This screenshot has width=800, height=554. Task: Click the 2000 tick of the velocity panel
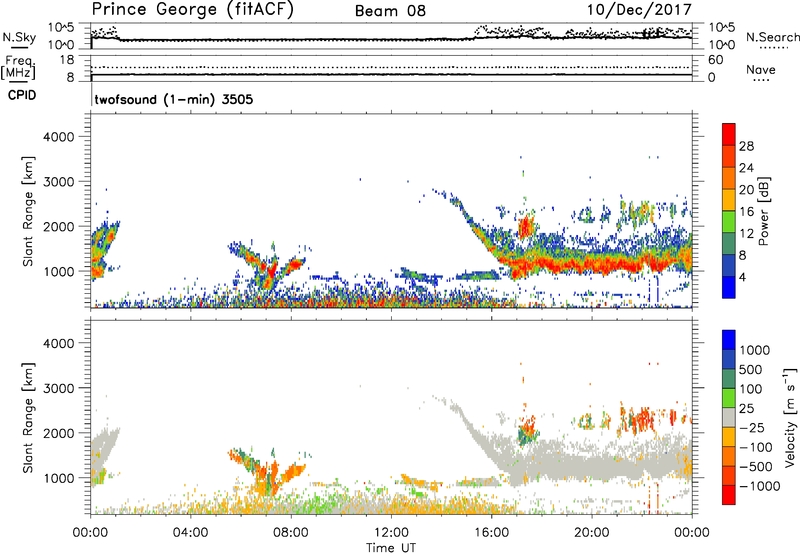point(58,433)
